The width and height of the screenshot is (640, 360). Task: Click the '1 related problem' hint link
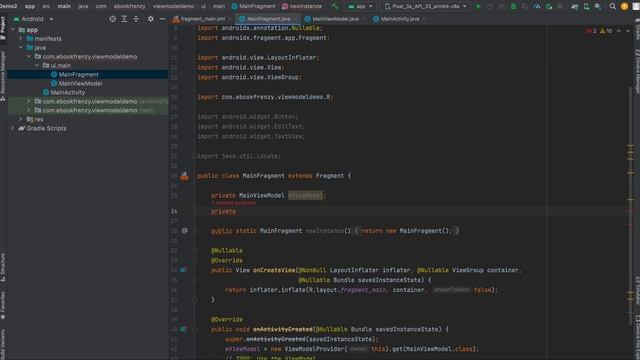click(234, 203)
